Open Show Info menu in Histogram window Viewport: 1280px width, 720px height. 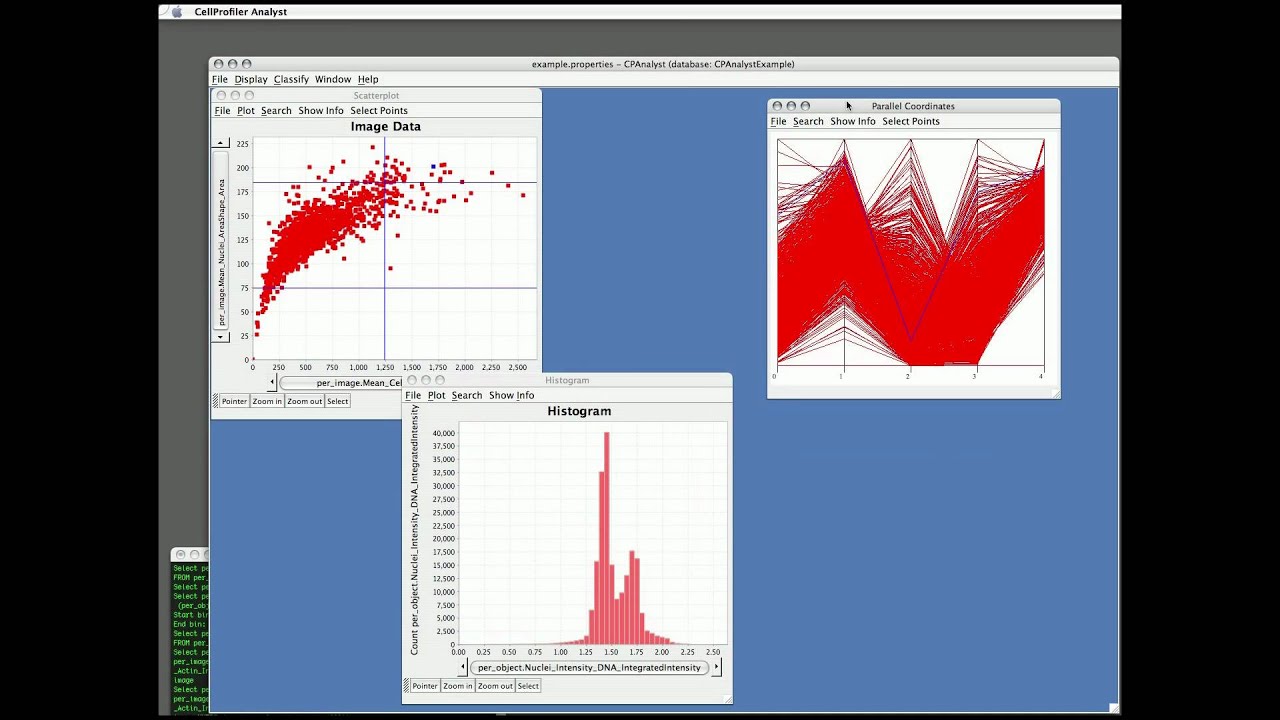[512, 395]
